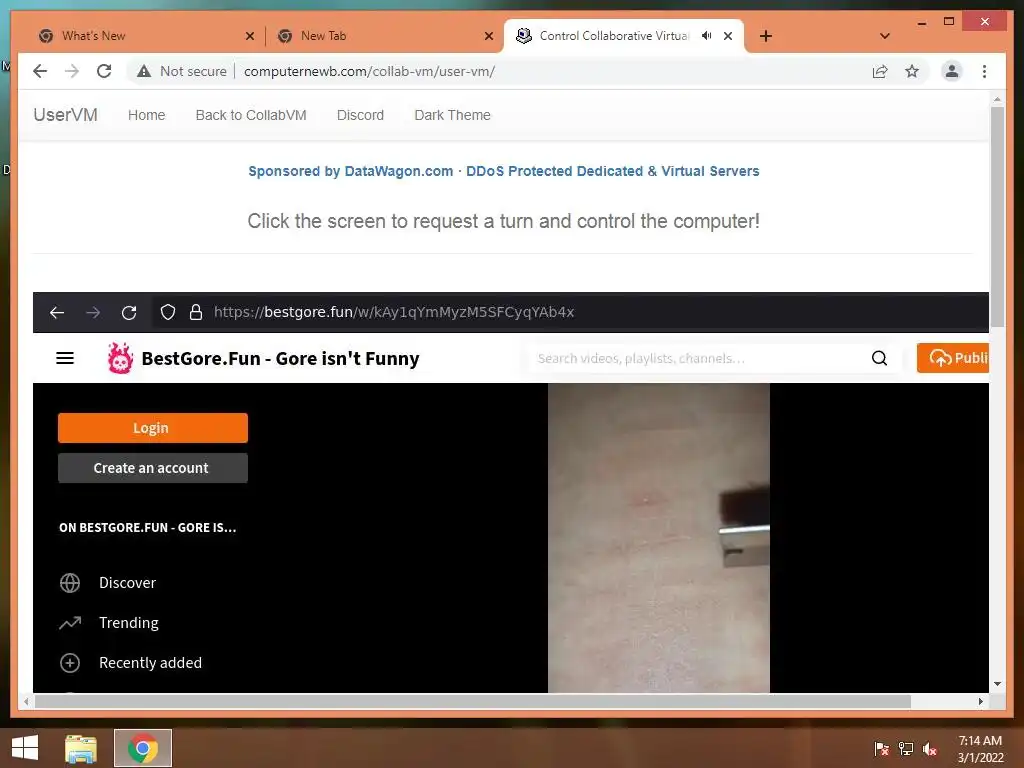Share this page via share icon
Screen dimensions: 1024x768
click(880, 71)
